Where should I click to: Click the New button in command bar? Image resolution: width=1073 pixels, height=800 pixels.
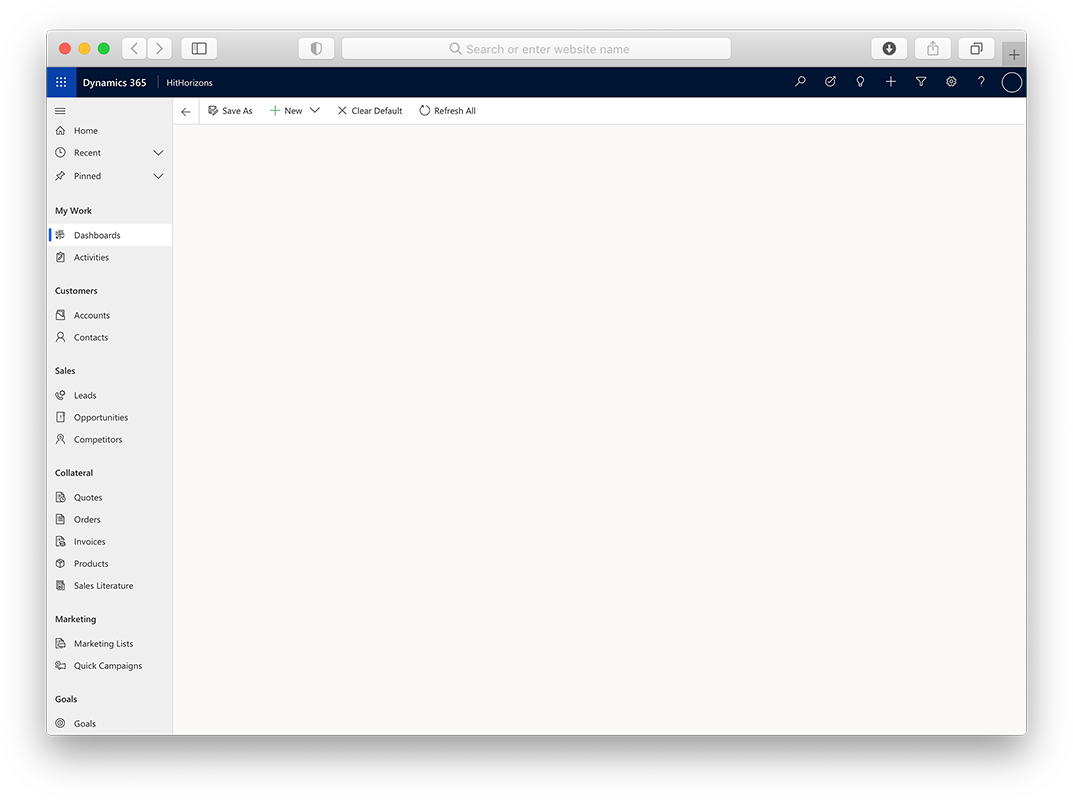click(286, 111)
